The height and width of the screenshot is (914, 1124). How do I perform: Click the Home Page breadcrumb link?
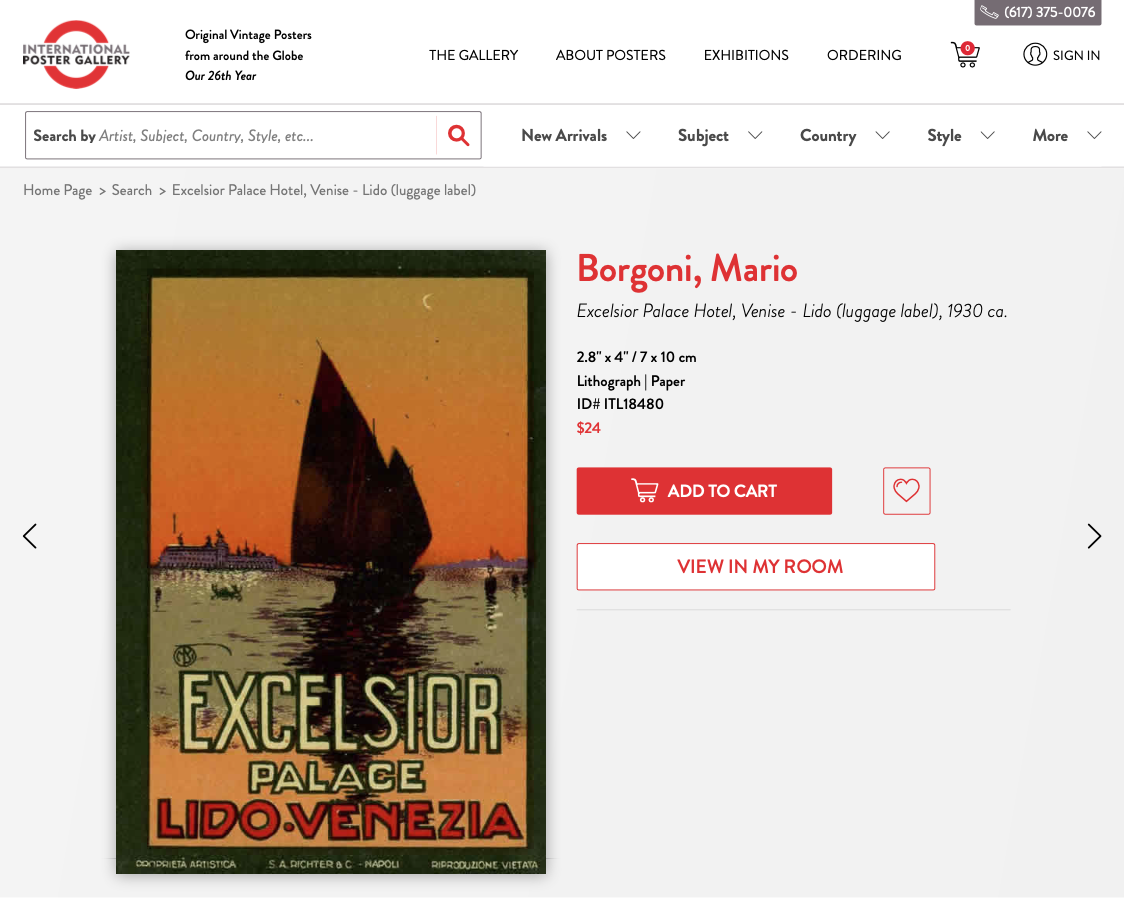coord(57,190)
